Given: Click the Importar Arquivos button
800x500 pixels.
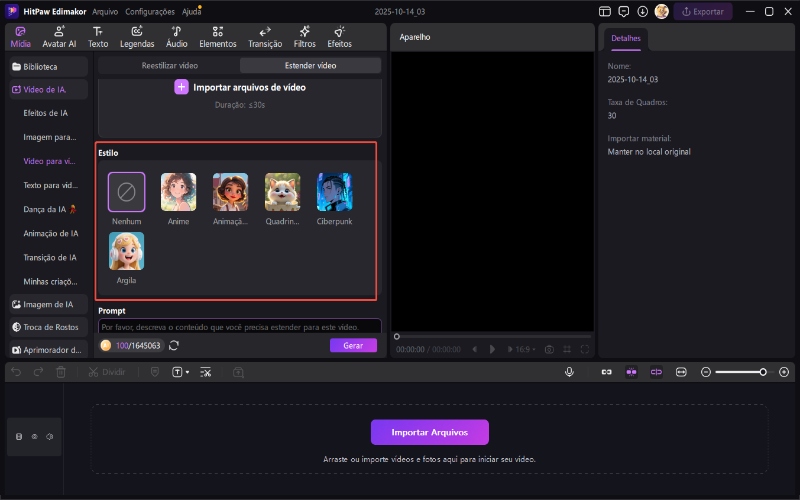Looking at the screenshot, I should (430, 432).
